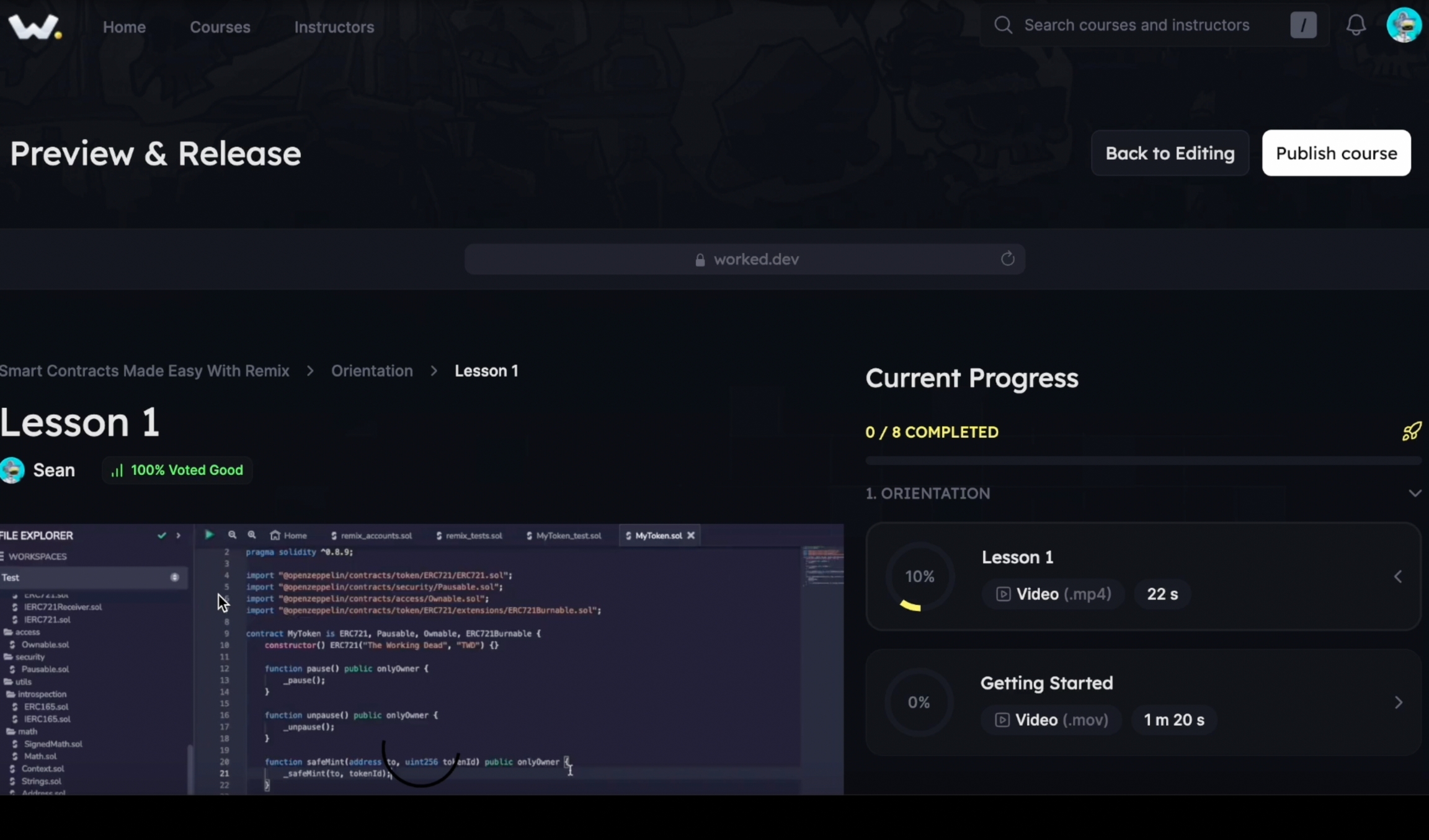Click the course completion progress bar
Image resolution: width=1429 pixels, height=840 pixels.
[x=1143, y=461]
